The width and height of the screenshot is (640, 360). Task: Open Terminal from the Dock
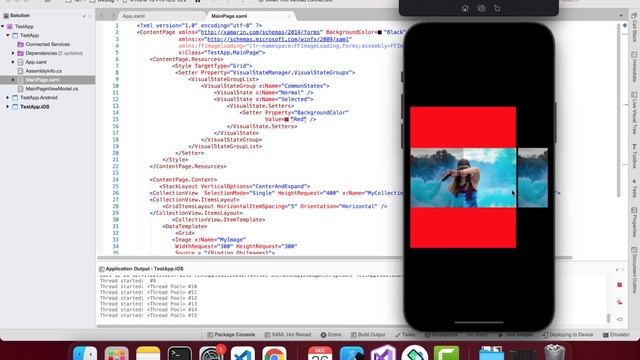point(180,353)
